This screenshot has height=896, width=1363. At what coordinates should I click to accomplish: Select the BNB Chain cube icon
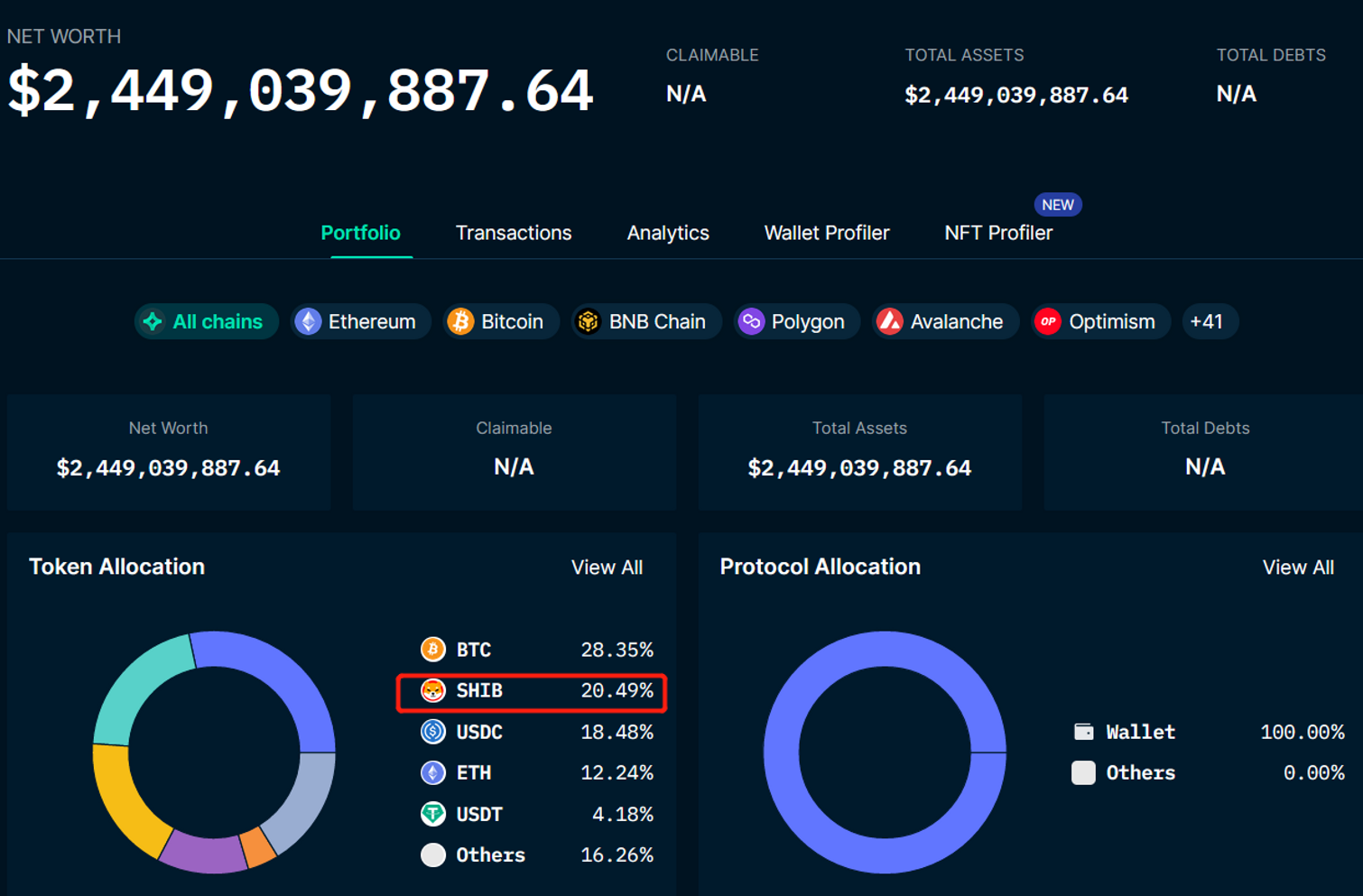(x=589, y=321)
